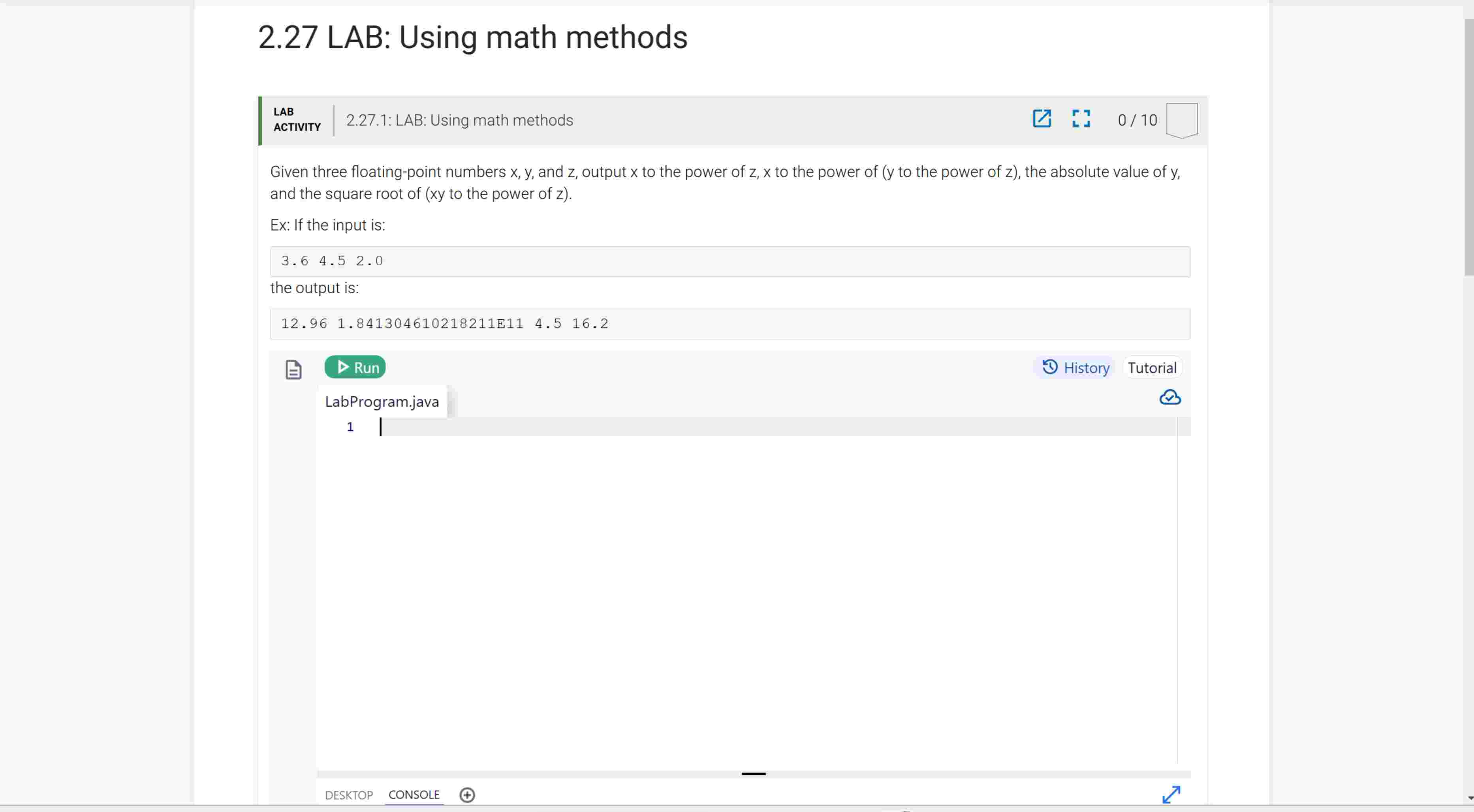Click line number 1 in the gutter
The width and height of the screenshot is (1474, 812).
click(350, 427)
